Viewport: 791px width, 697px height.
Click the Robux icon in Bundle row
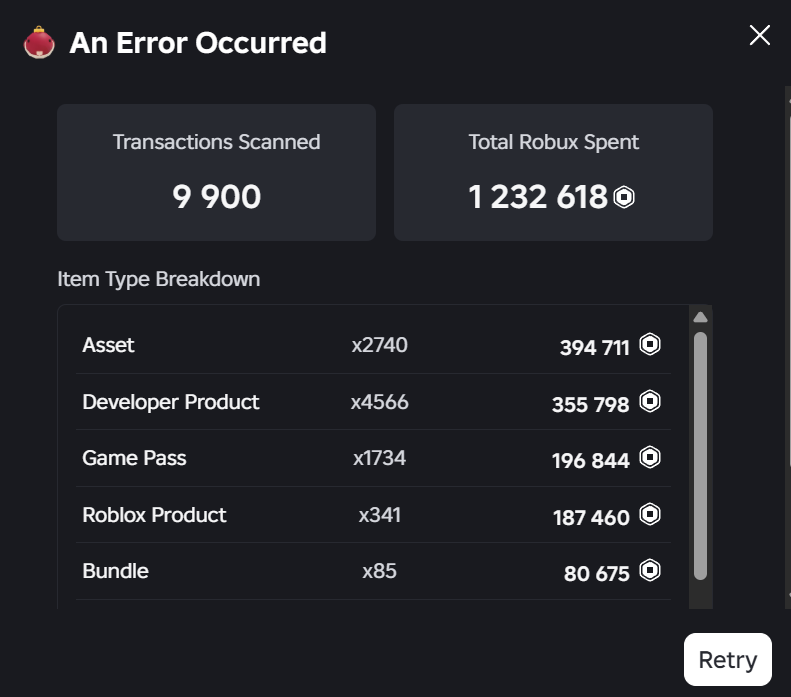[x=650, y=571]
